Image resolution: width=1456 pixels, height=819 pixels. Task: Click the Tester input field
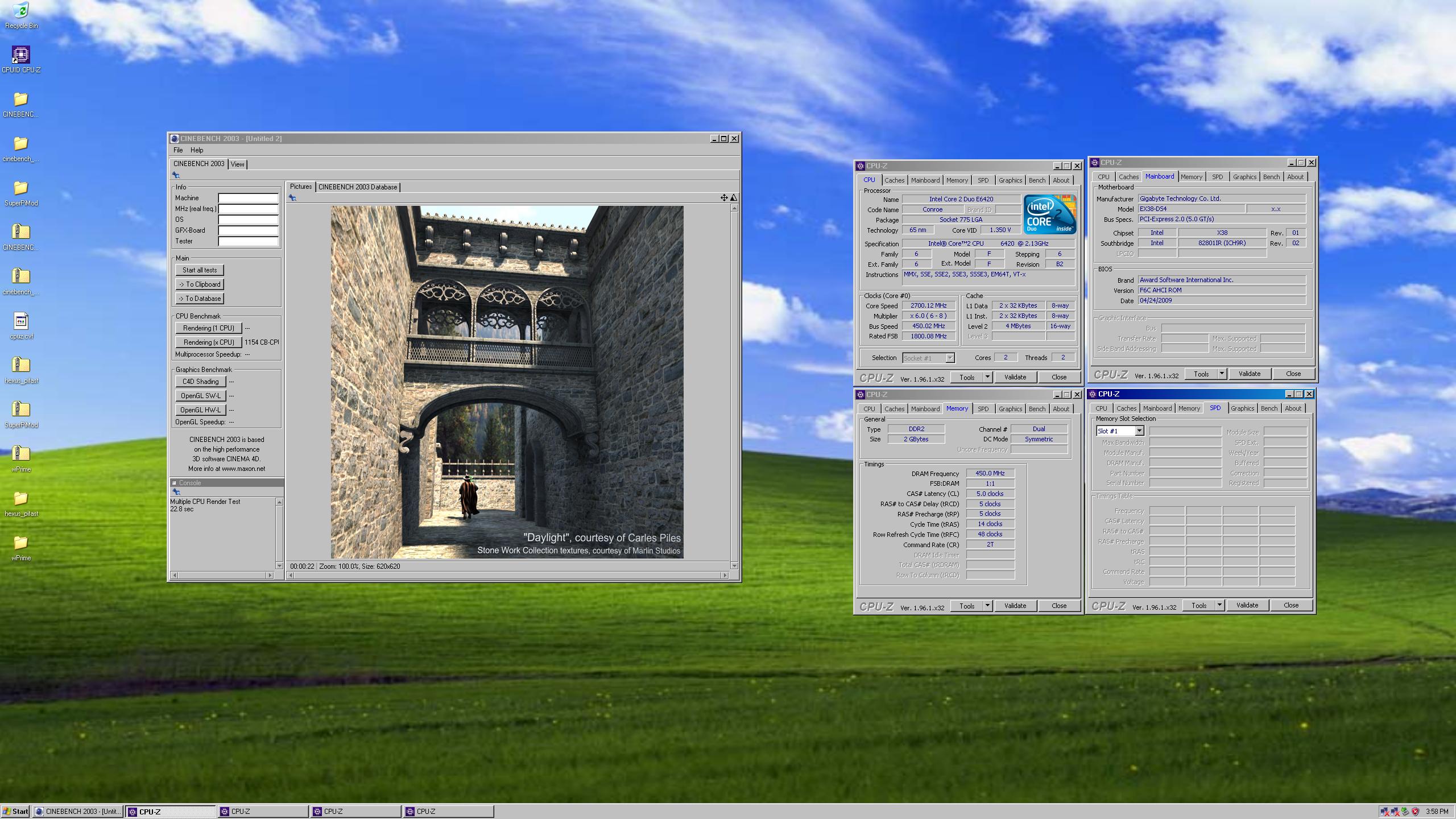248,241
